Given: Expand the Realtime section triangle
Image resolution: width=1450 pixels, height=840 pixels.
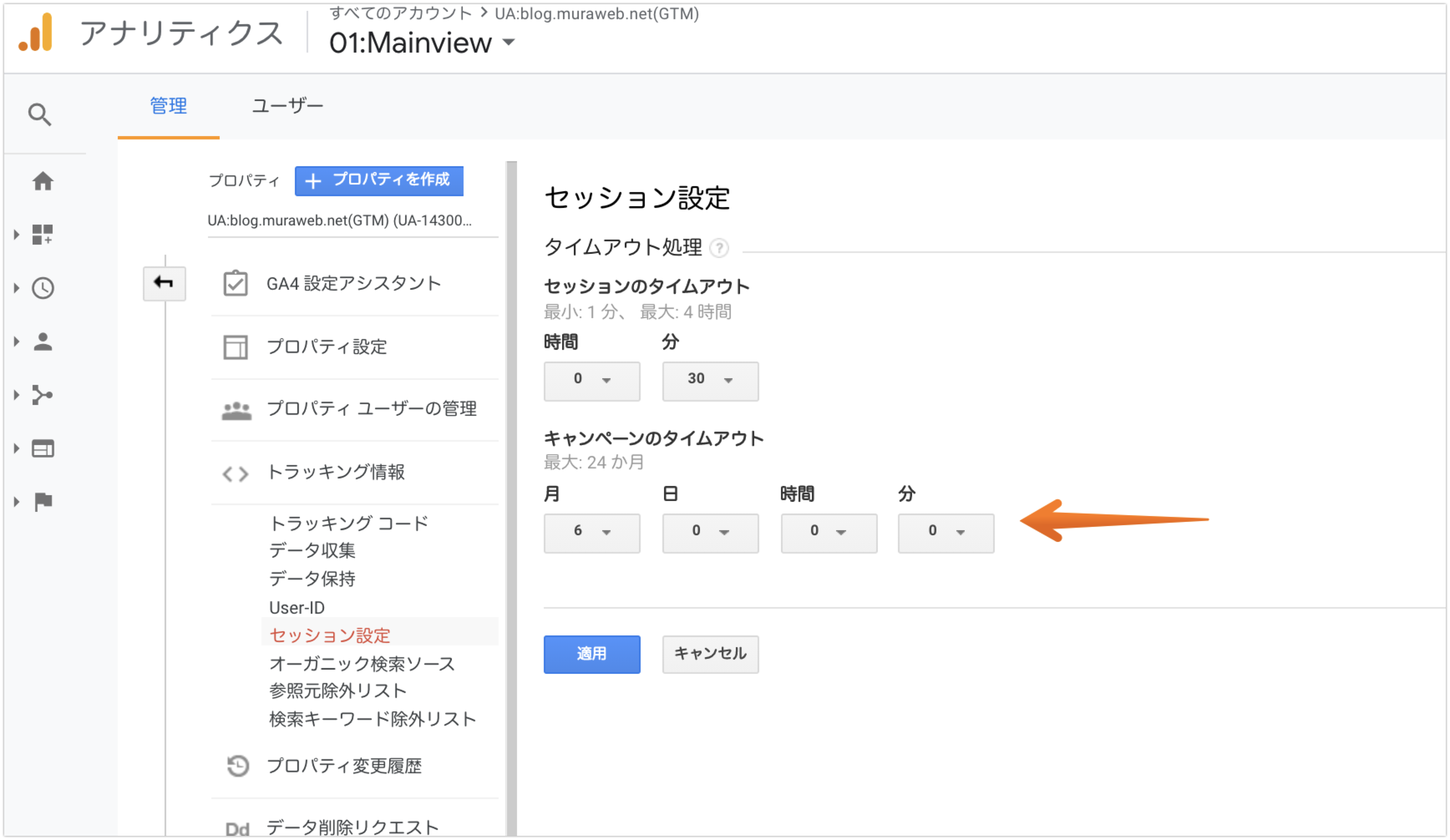Looking at the screenshot, I should pos(16,288).
